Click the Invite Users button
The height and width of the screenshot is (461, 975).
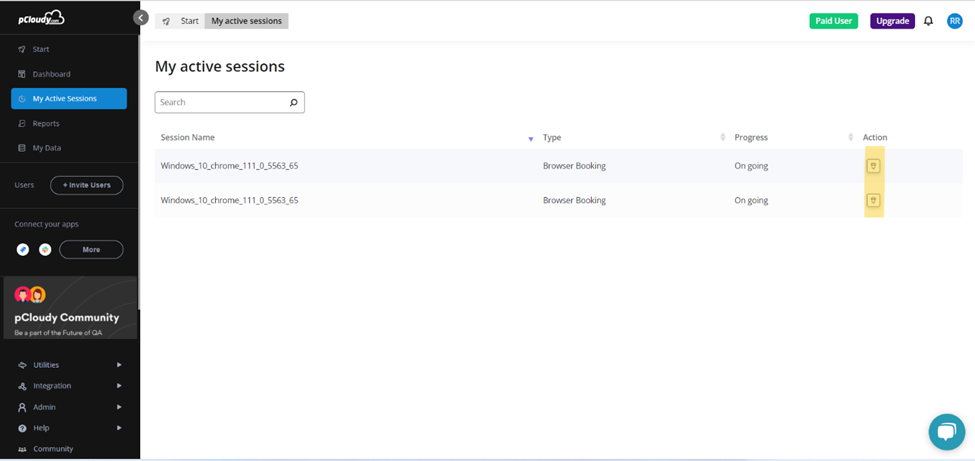(86, 185)
